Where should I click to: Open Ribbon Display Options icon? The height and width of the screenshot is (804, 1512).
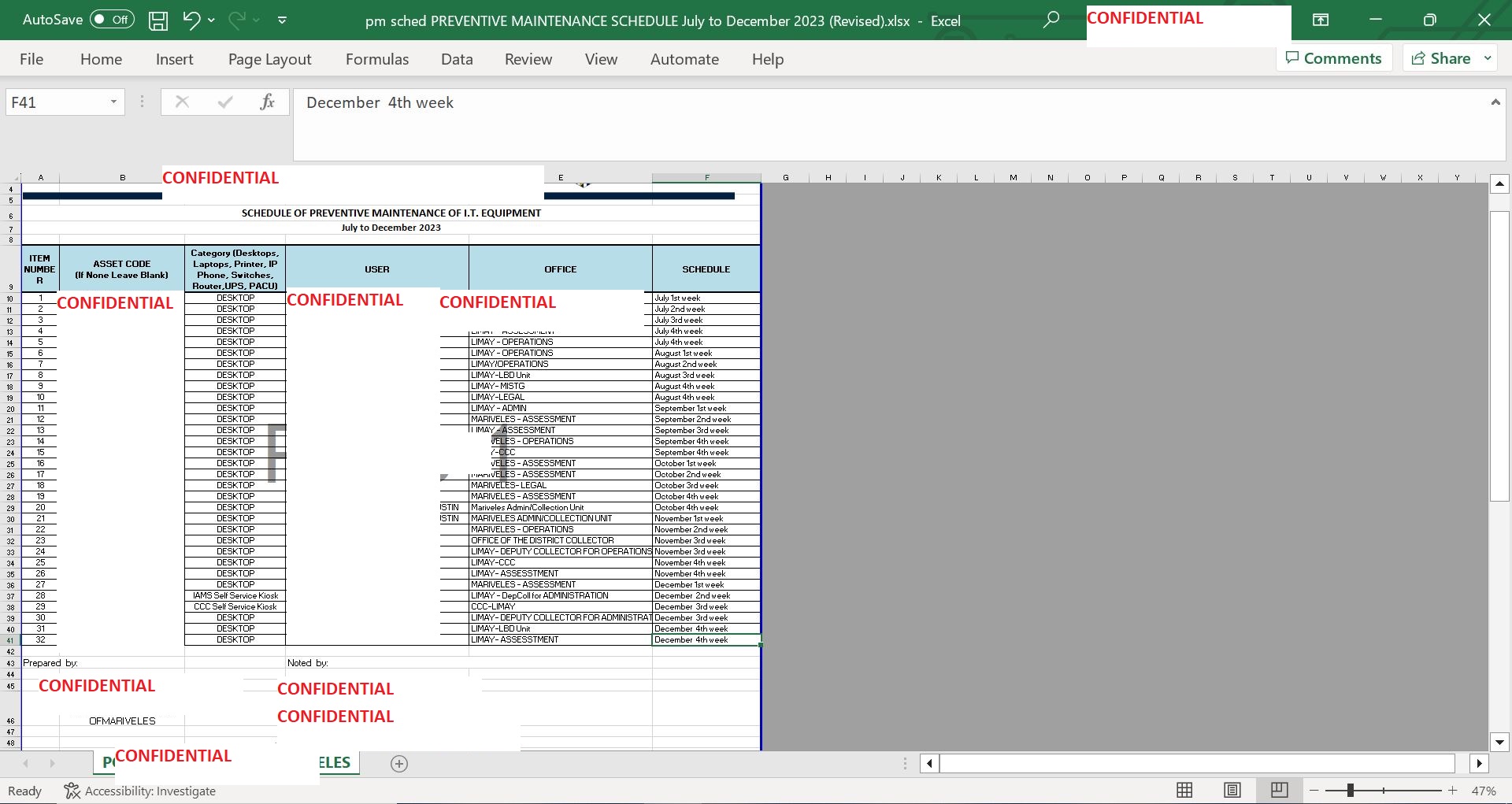pyautogui.click(x=1321, y=20)
